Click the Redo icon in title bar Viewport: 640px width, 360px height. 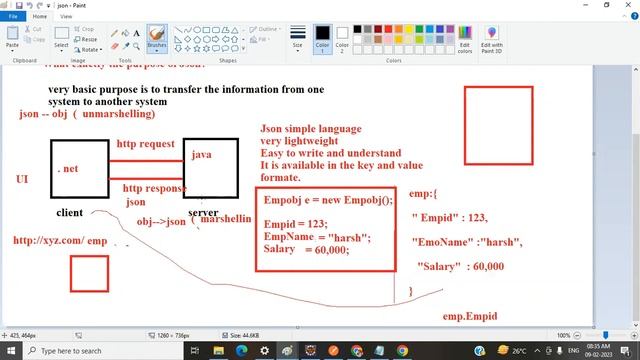[40, 5]
